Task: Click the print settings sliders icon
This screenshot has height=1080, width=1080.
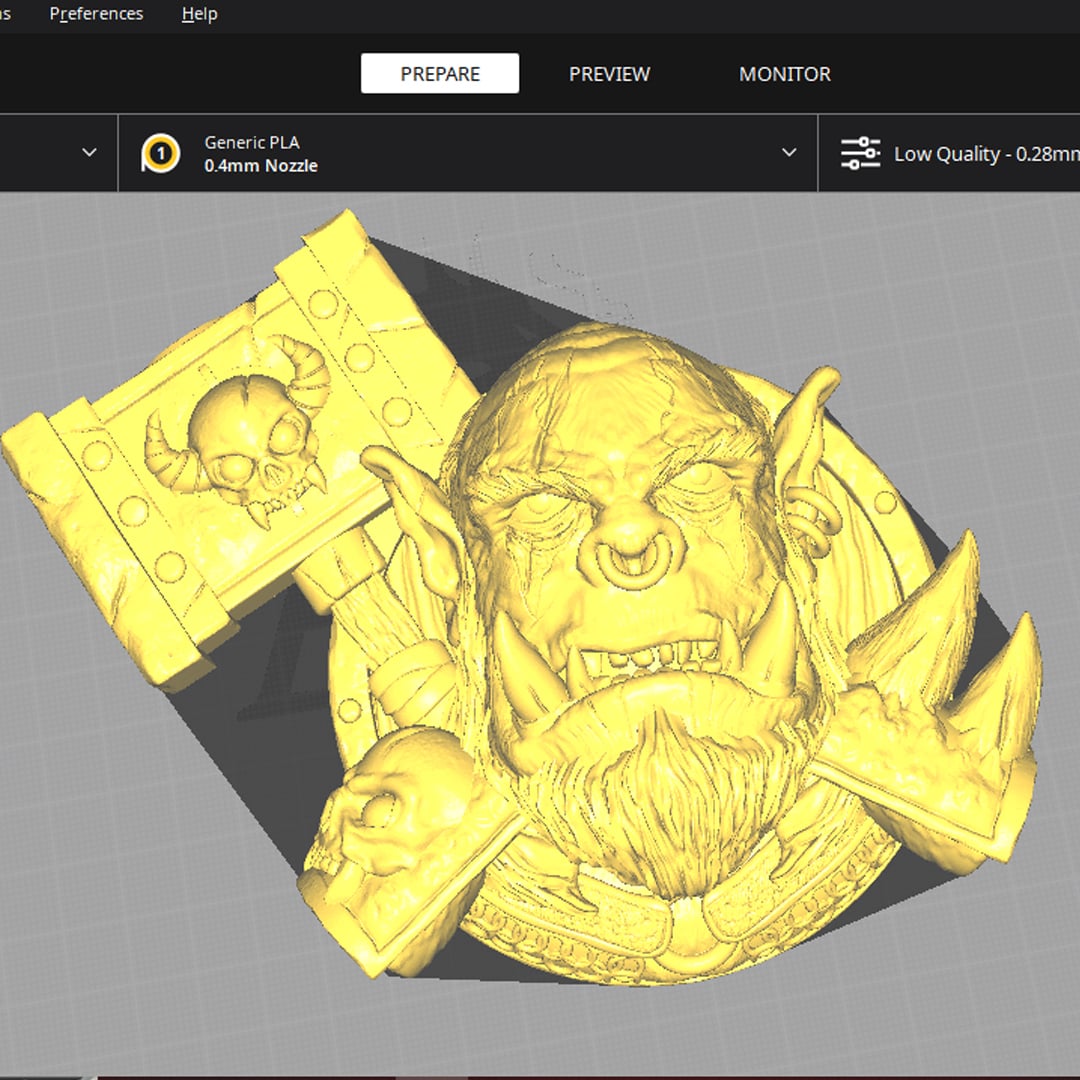Action: point(860,153)
